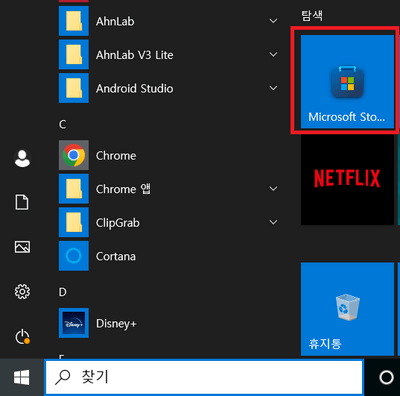Launch Chrome from its icon

click(74, 155)
